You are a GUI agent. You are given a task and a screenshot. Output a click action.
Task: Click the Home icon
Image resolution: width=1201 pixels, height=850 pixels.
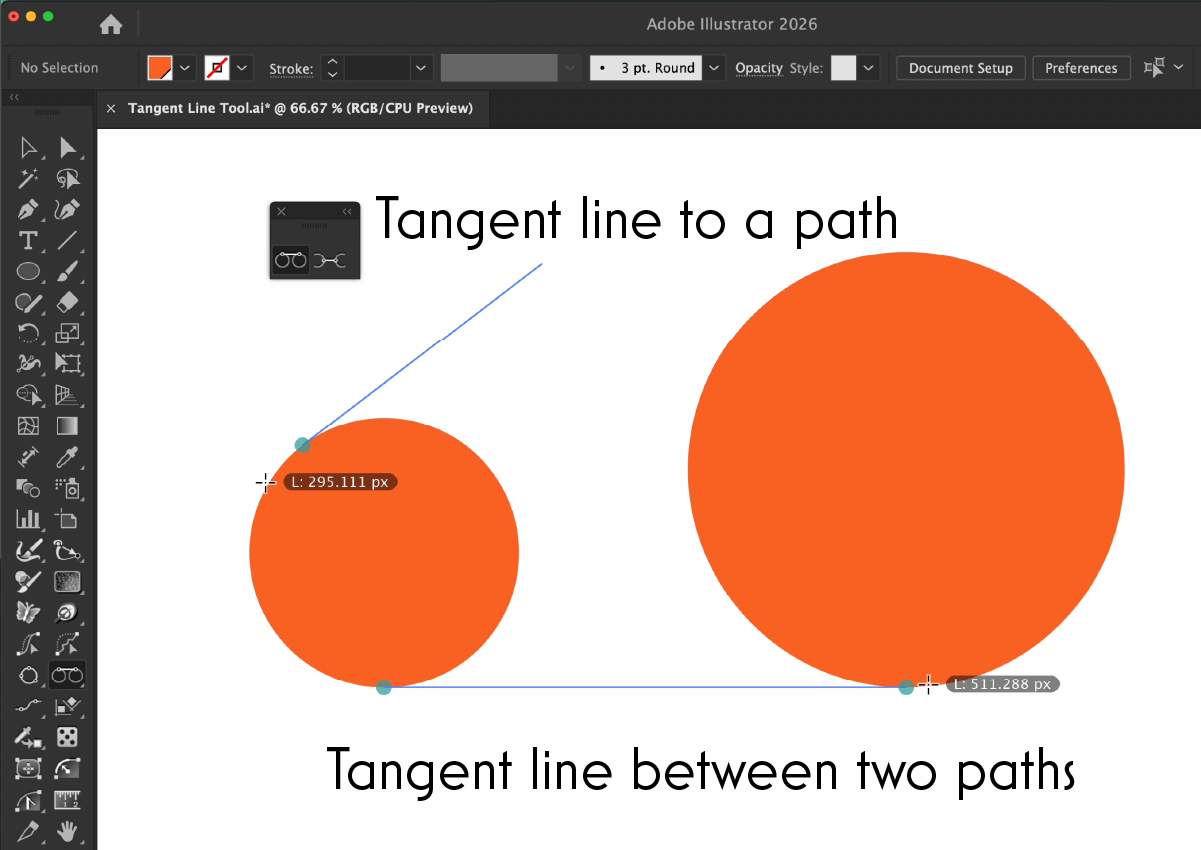click(111, 24)
